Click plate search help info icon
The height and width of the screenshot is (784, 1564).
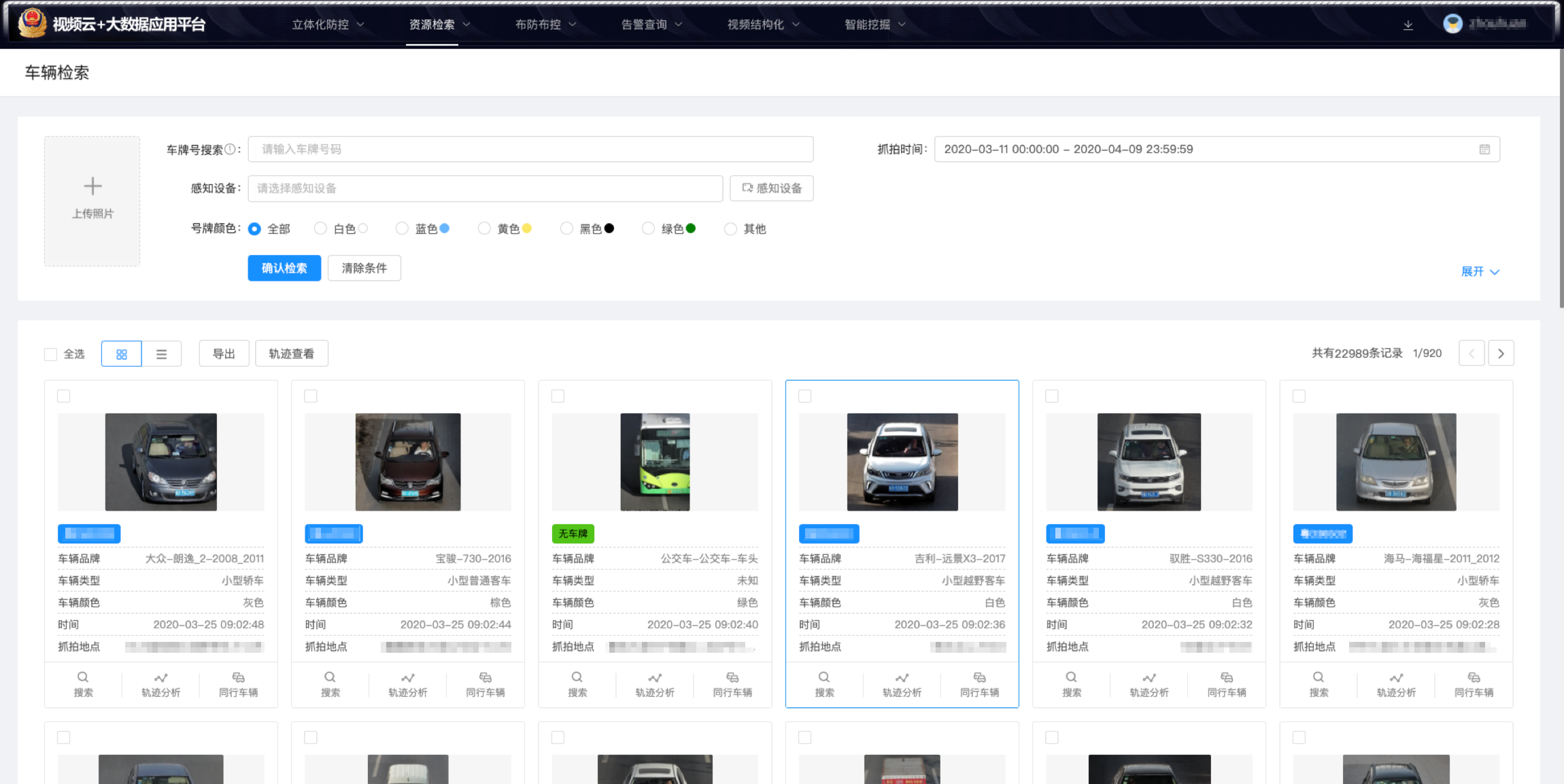(230, 149)
